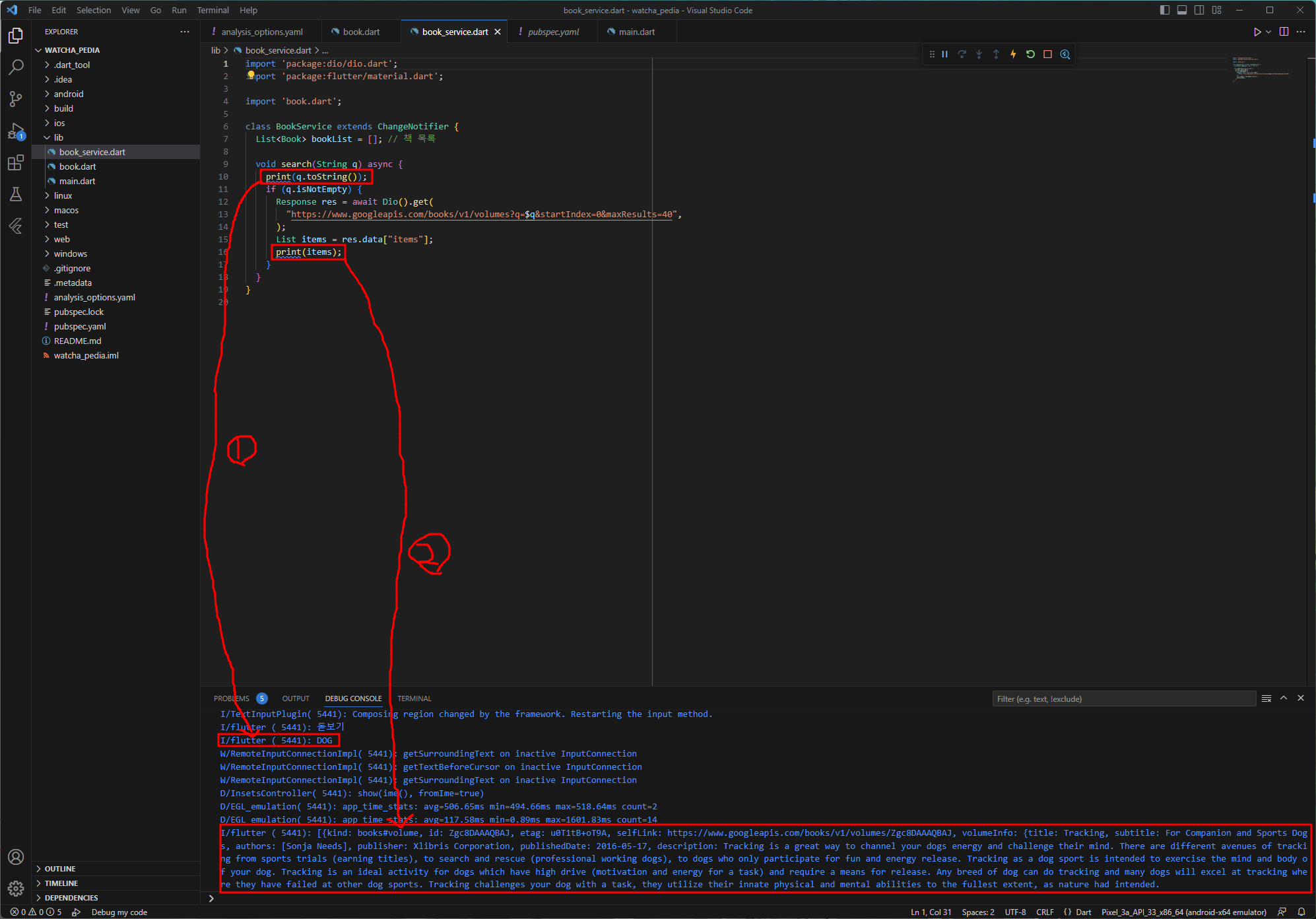Click the debug console filter field
1316x919 pixels.
1123,698
